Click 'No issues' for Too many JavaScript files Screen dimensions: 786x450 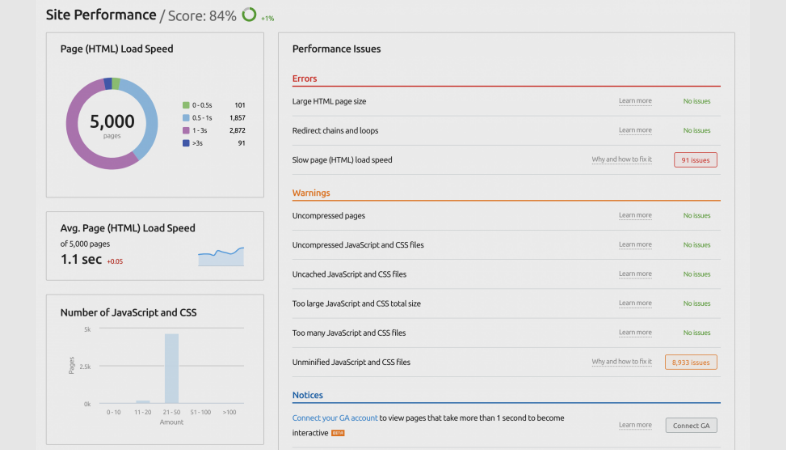coord(697,333)
